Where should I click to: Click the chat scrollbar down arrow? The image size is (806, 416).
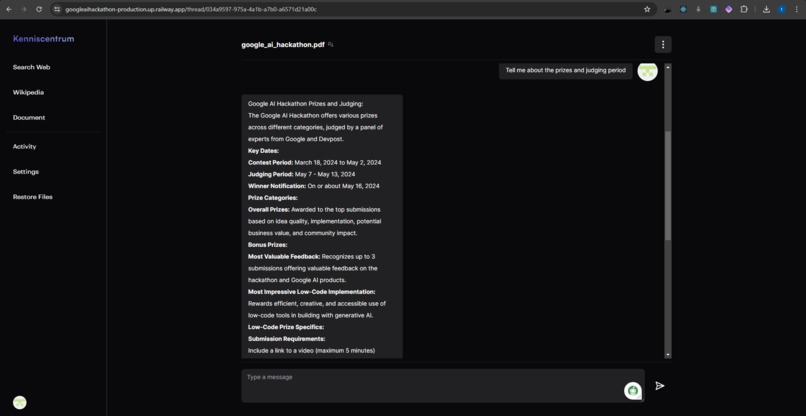[668, 355]
